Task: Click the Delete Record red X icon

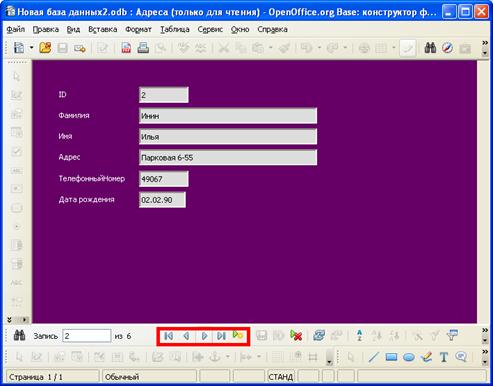Action: 296,335
